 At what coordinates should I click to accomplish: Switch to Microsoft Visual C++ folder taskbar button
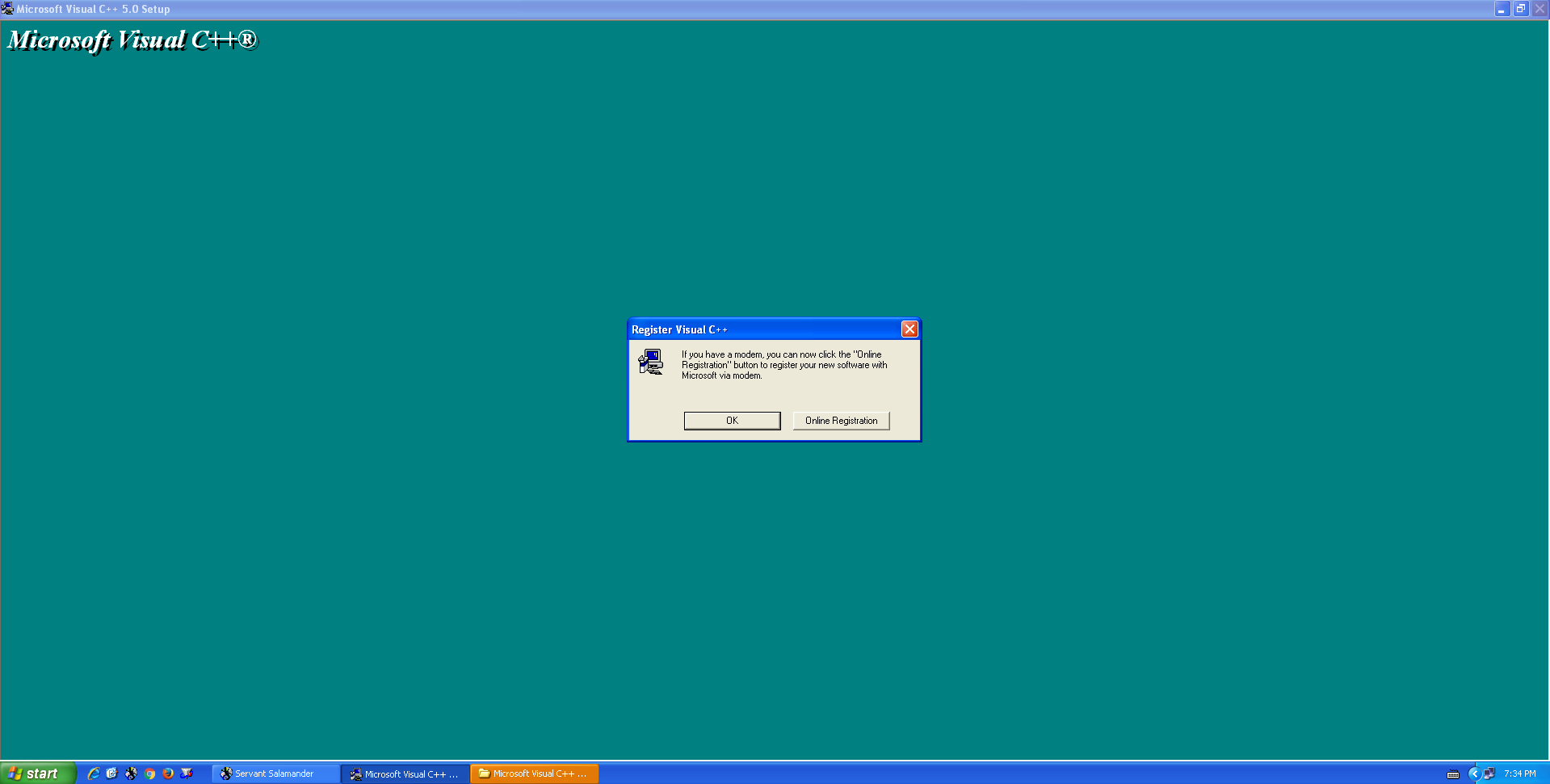pyautogui.click(x=533, y=774)
